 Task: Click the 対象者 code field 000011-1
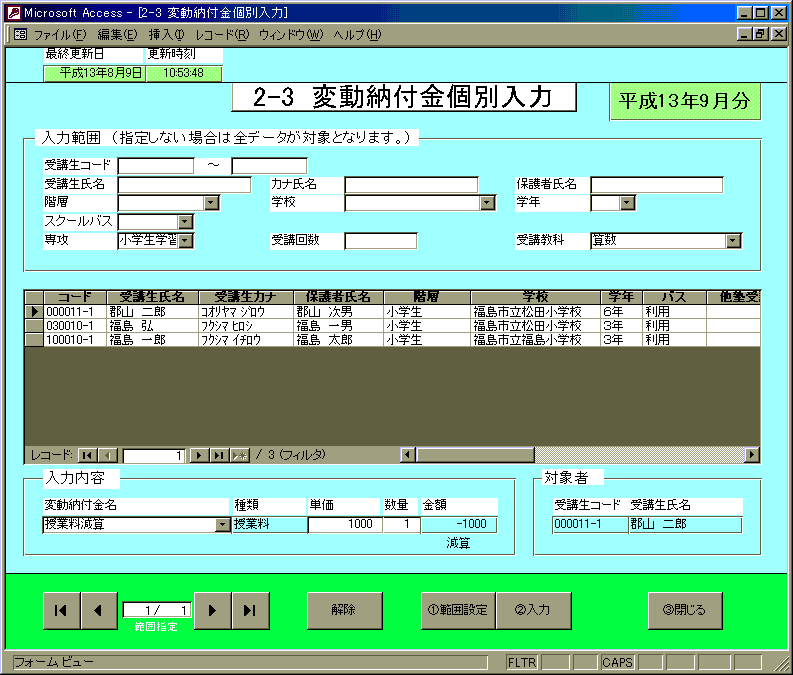(x=590, y=525)
